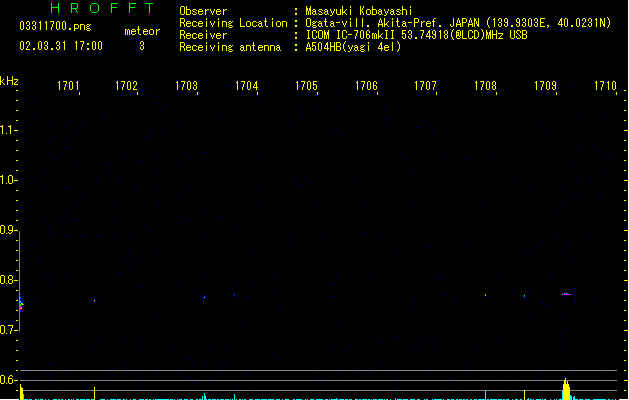The image size is (629, 400).
Task: Click the "Receiving antenna" label
Action: [230, 47]
